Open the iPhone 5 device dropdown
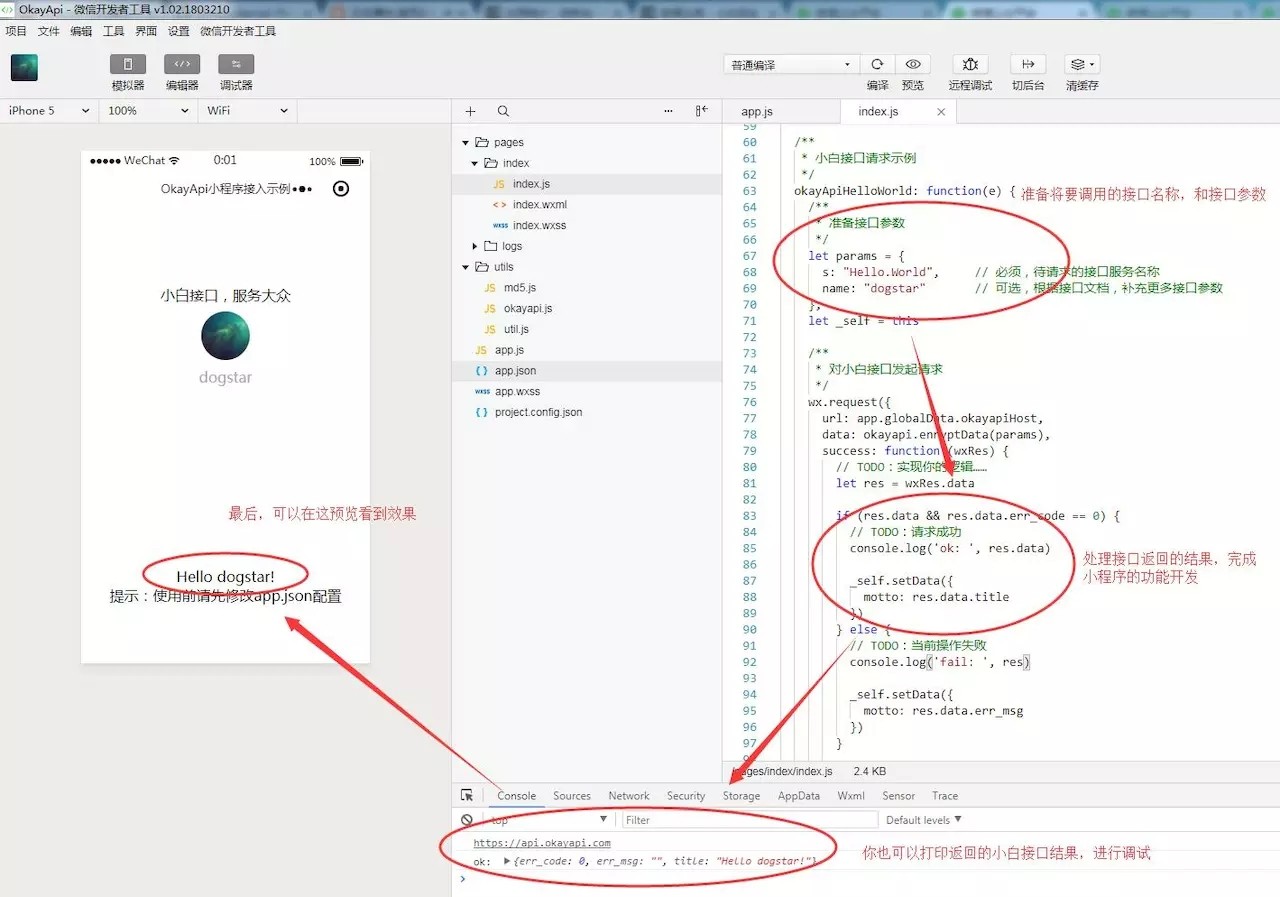 (49, 111)
